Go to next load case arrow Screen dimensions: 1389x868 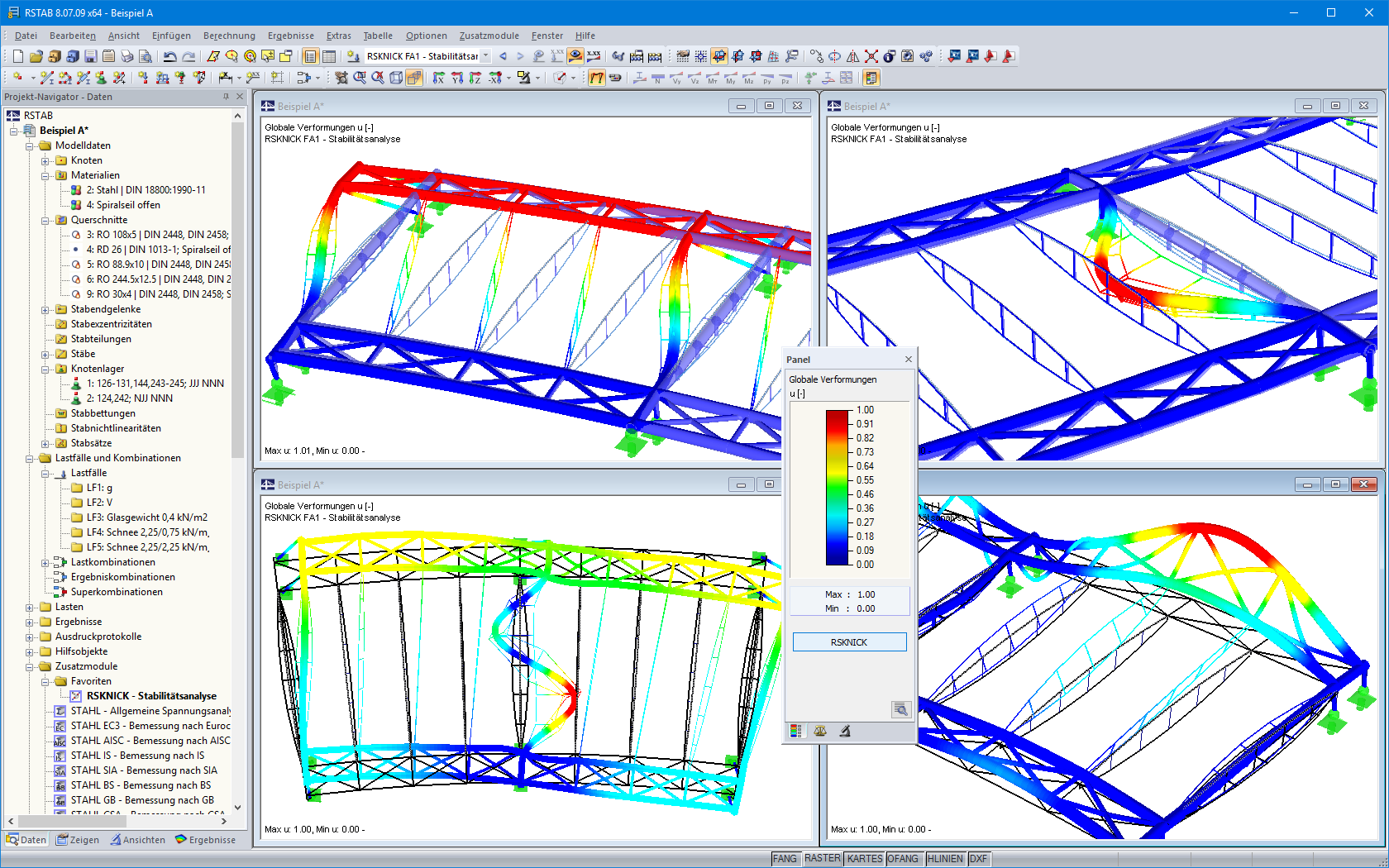519,56
